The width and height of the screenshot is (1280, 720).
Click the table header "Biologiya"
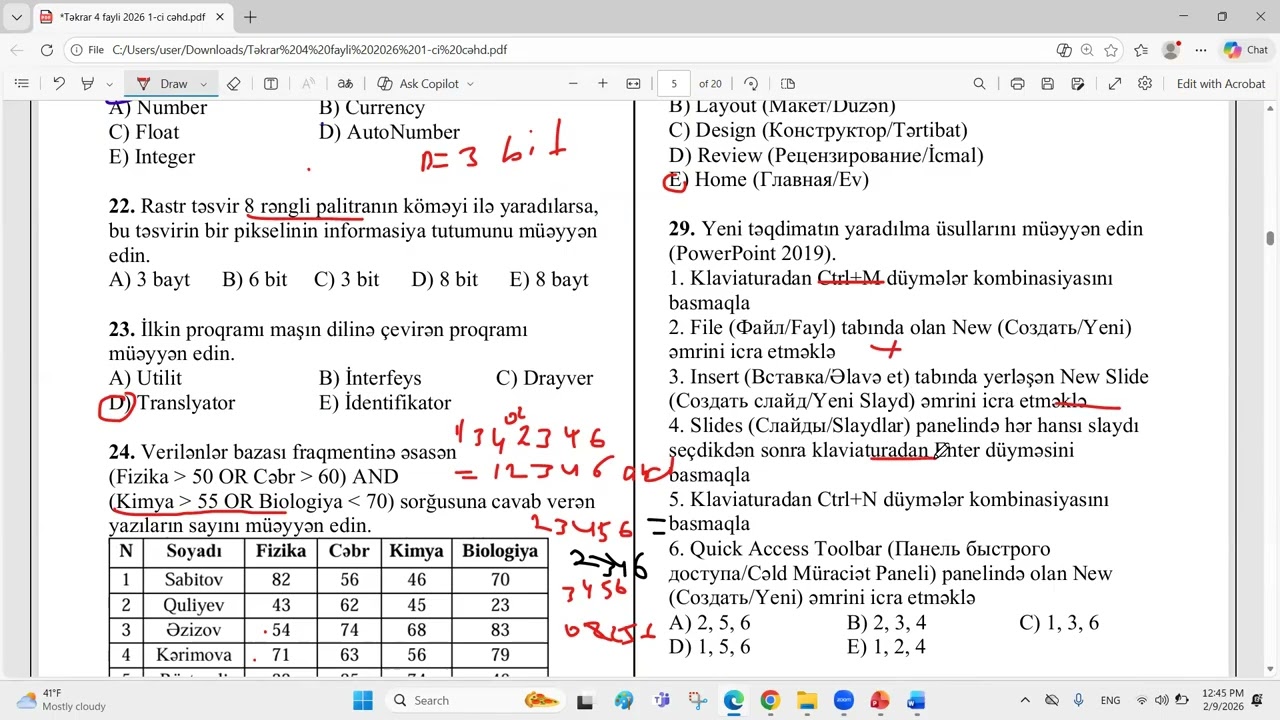coord(500,551)
